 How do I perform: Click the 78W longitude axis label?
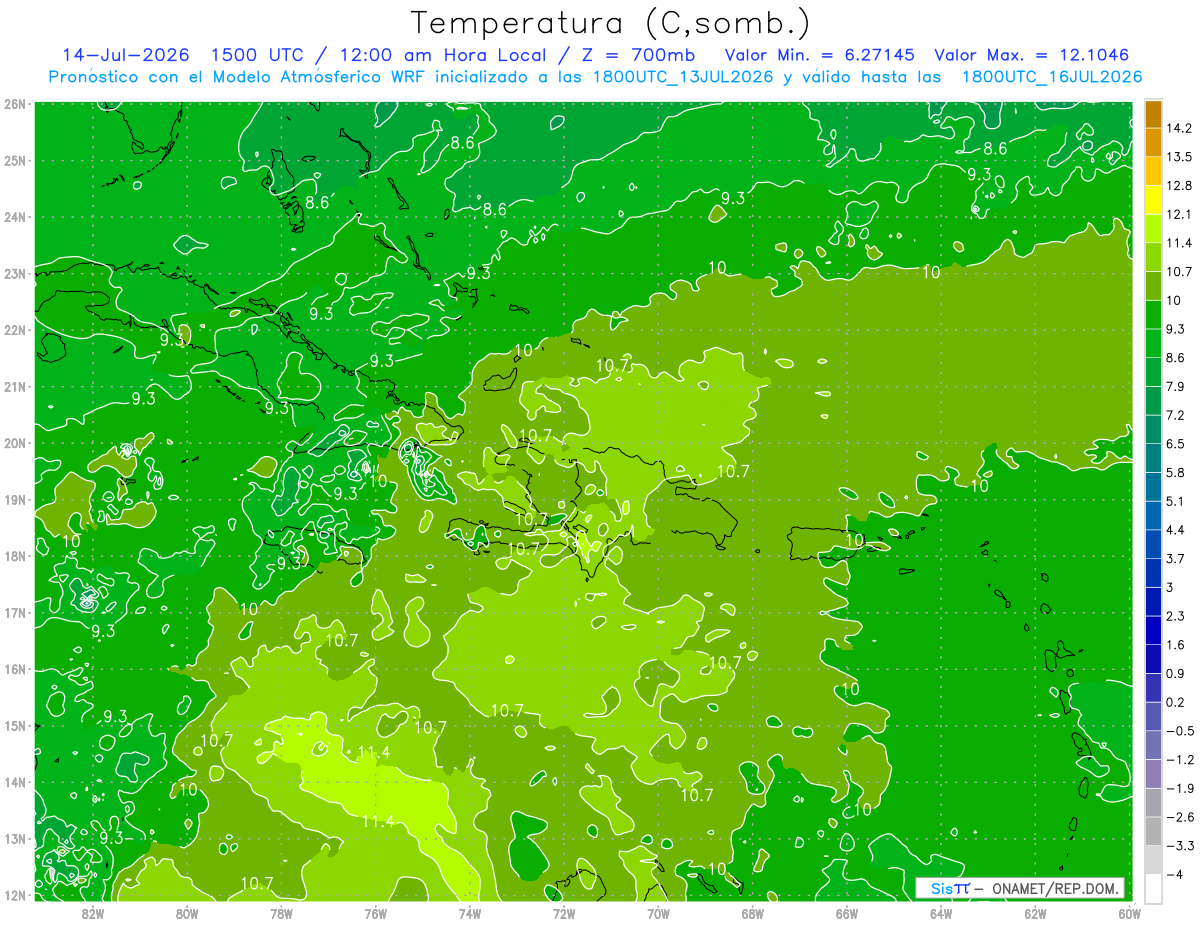281,913
